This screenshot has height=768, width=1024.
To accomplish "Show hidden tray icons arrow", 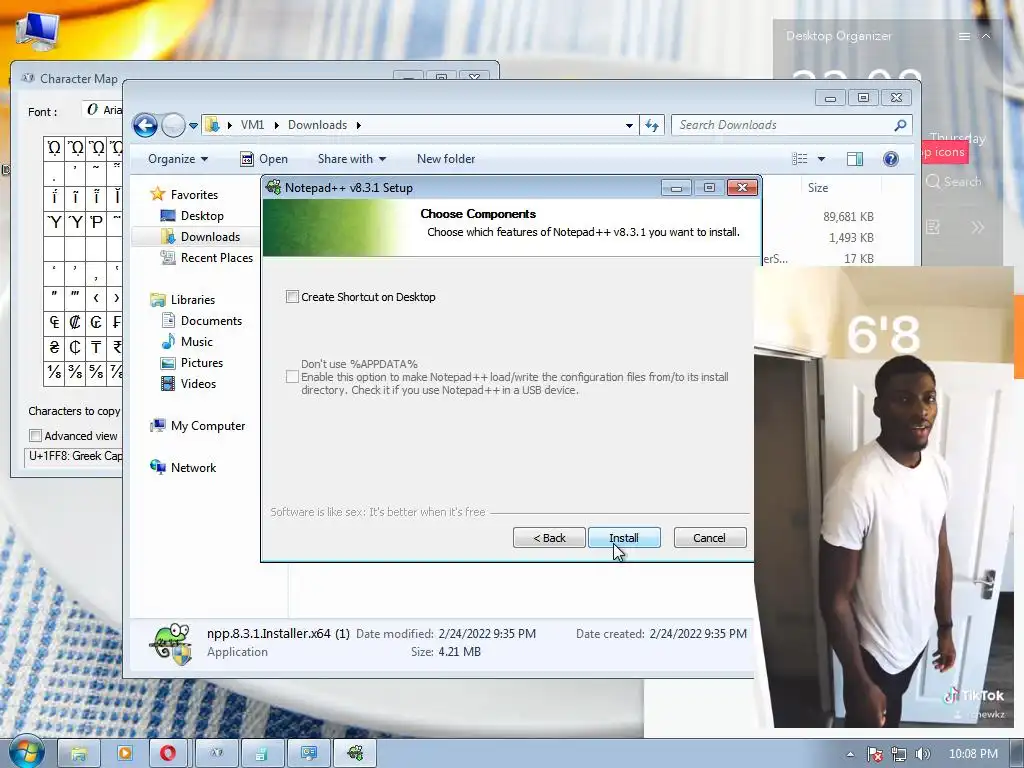I will pos(850,754).
